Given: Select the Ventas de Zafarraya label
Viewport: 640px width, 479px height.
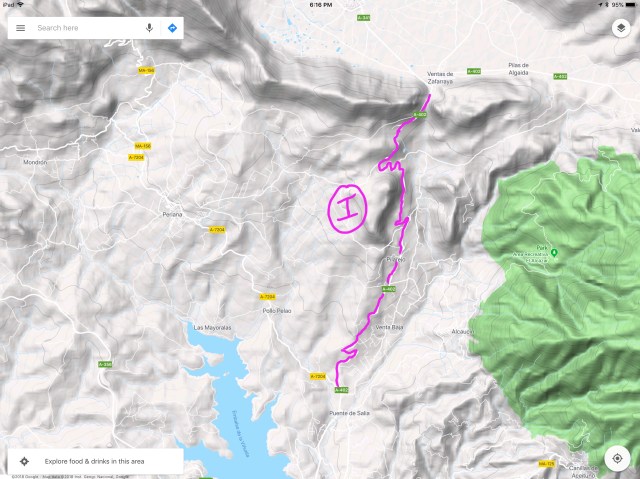Looking at the screenshot, I should point(440,78).
